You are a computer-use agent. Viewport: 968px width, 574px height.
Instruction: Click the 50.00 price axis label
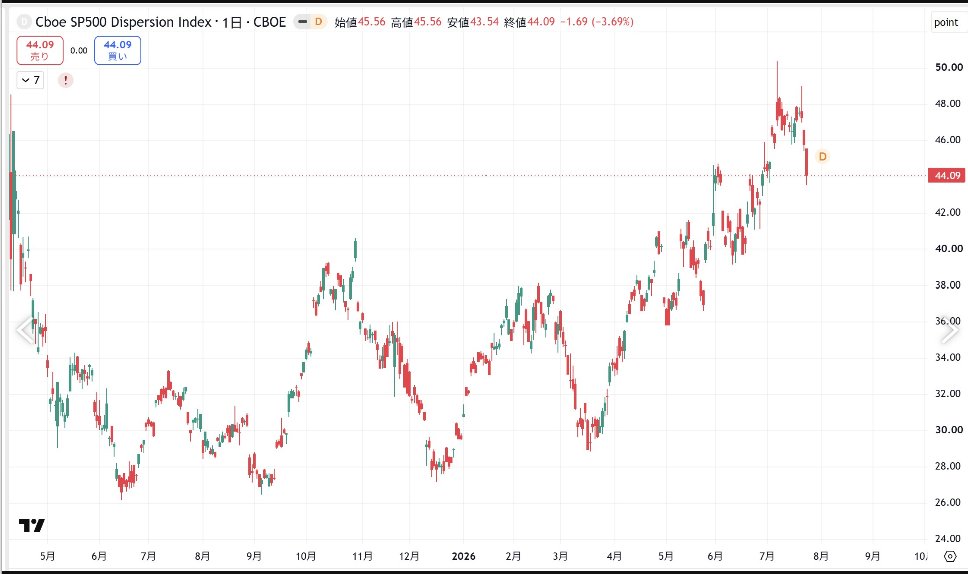(949, 67)
